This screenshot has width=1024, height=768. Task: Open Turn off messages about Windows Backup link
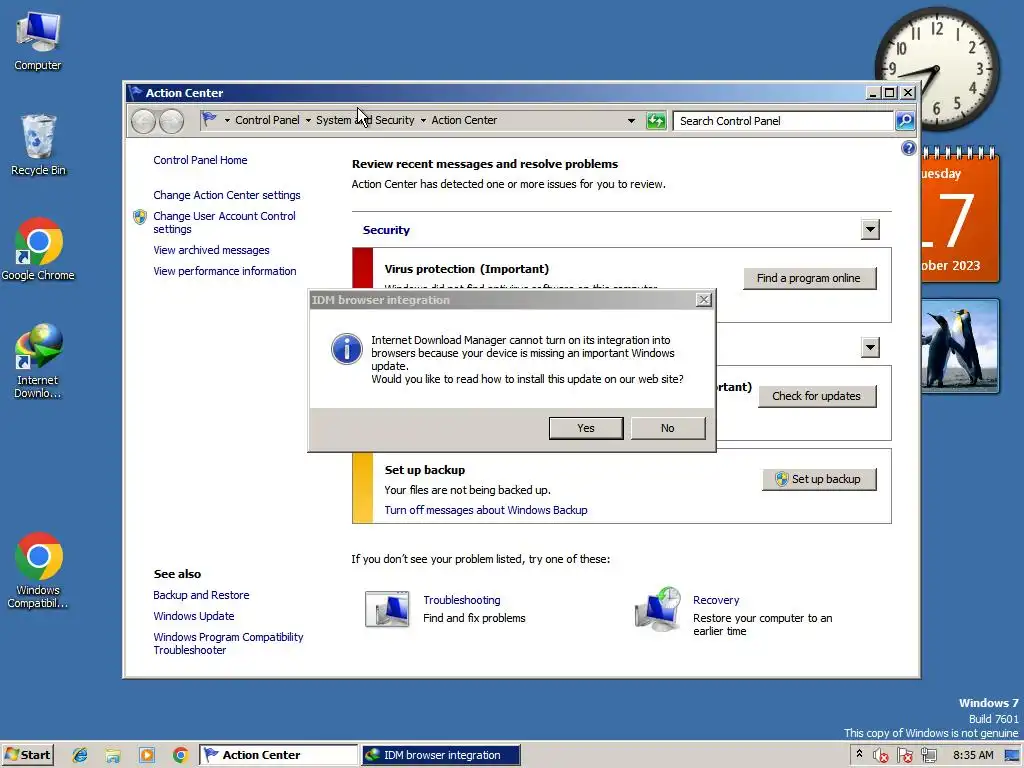click(x=485, y=510)
